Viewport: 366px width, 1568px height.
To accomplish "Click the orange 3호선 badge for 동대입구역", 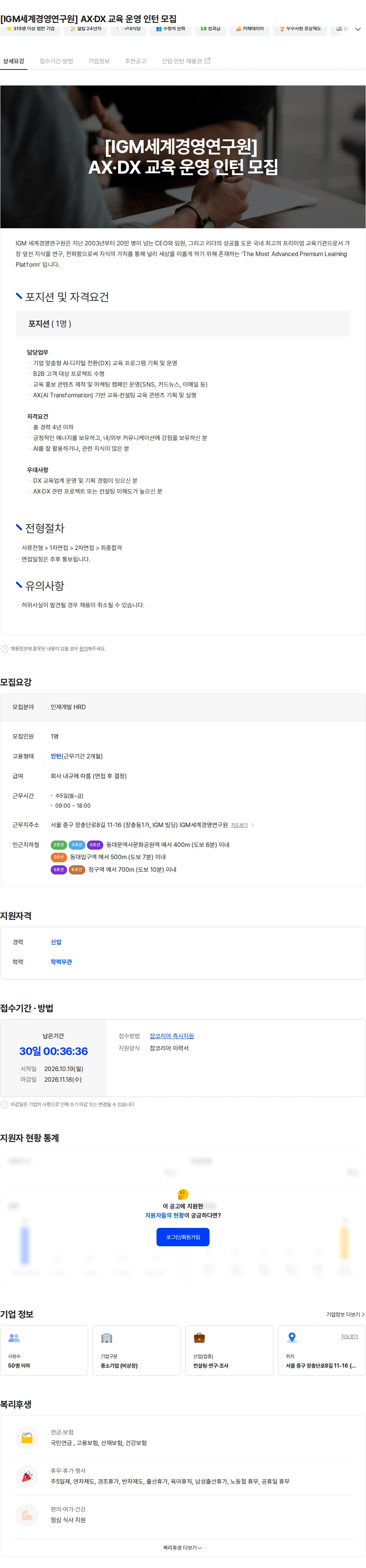I will (58, 857).
